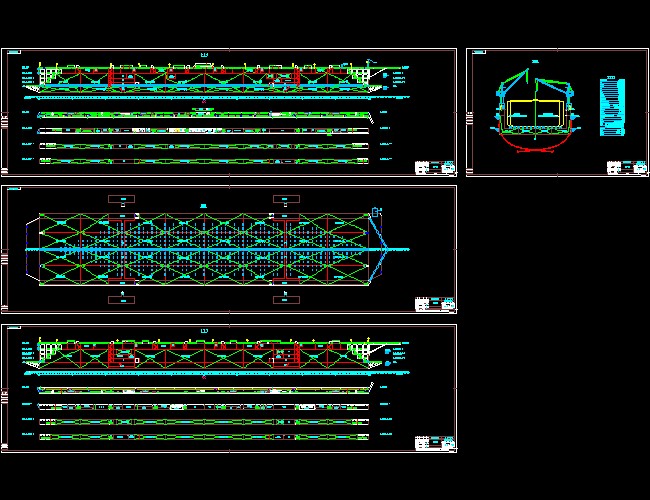Select the second deck strip in the bottom sheet
This screenshot has width=650, height=500.
click(x=204, y=407)
